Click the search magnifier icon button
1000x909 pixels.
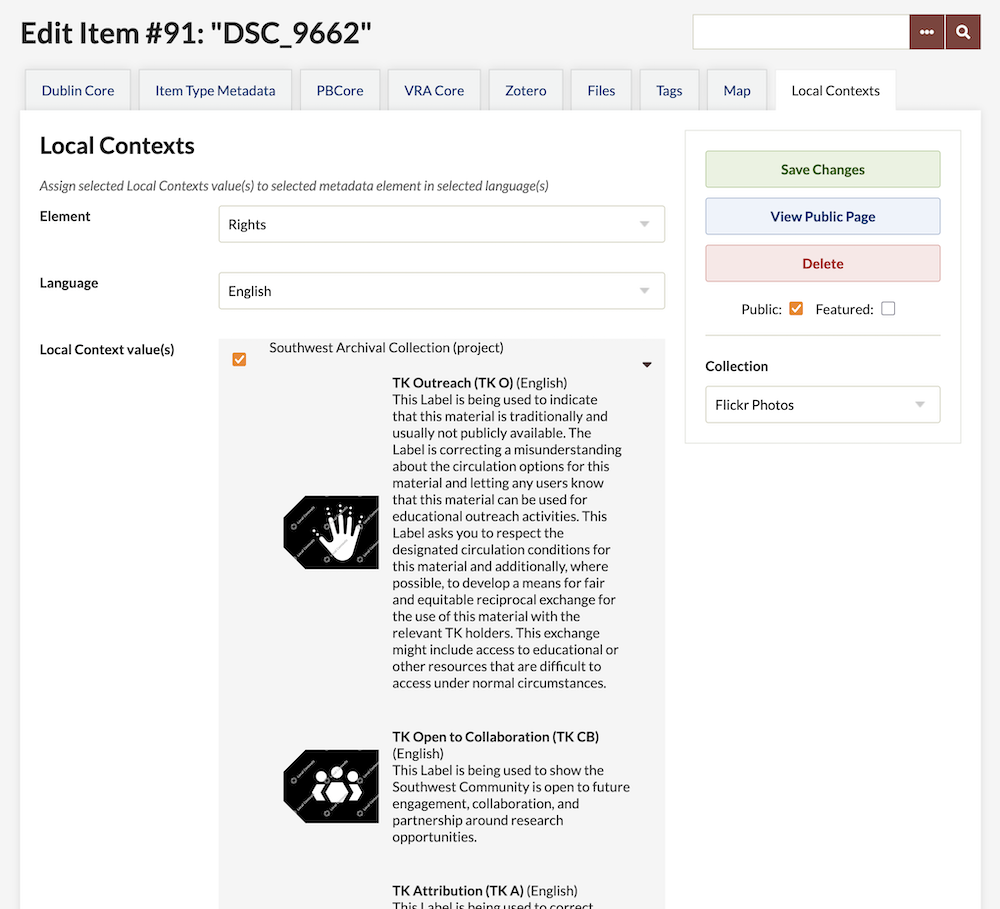[x=962, y=32]
